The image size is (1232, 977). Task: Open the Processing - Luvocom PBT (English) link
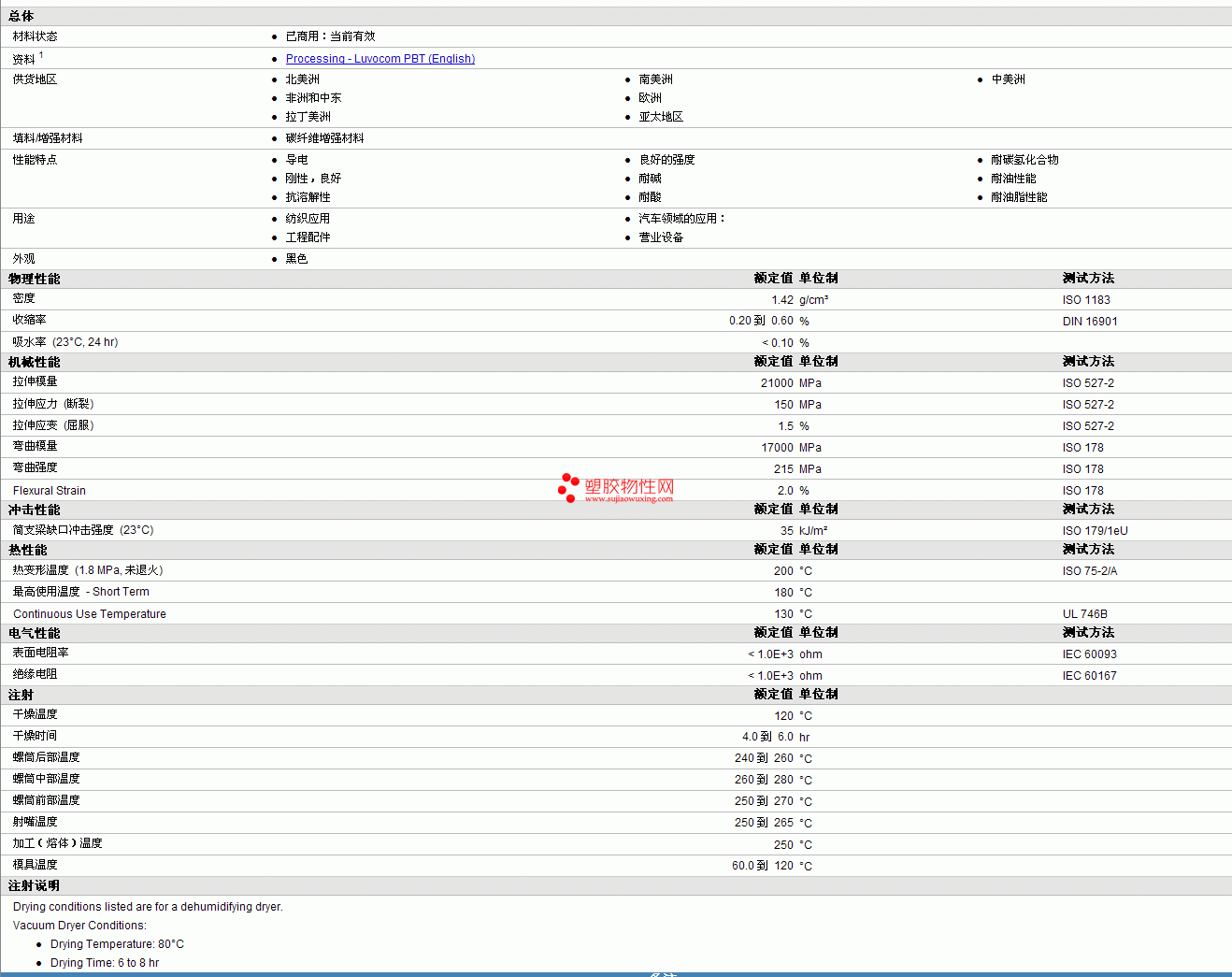[x=380, y=59]
